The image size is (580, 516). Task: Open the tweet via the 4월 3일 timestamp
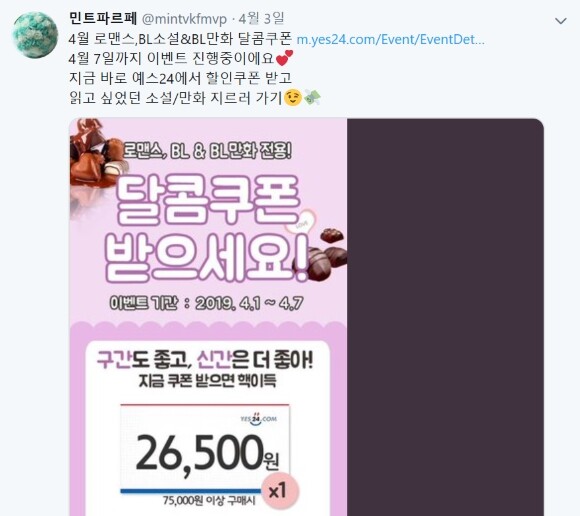[261, 18]
